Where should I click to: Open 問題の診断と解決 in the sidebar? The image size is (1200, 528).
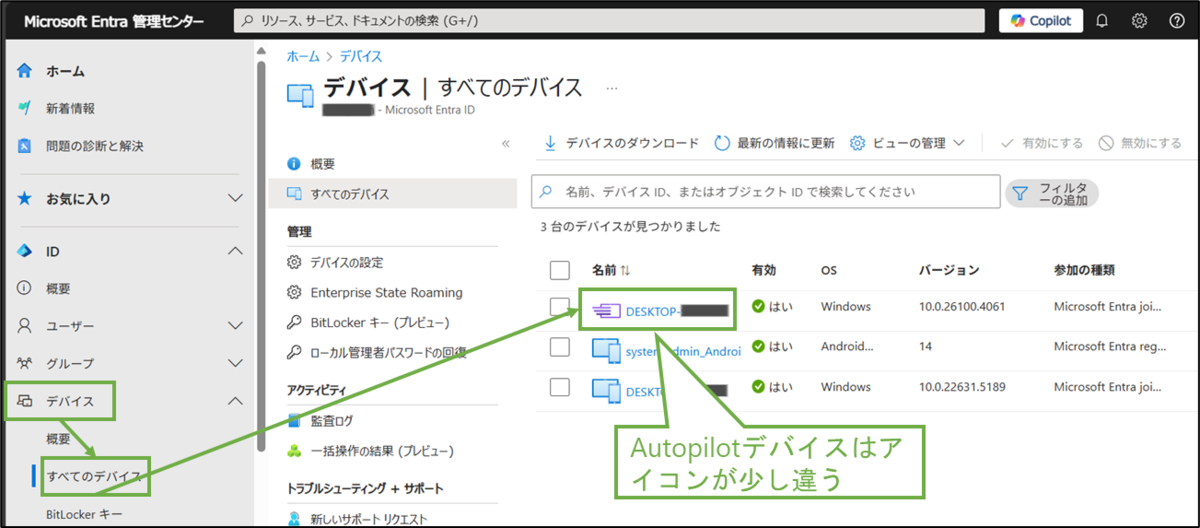pos(94,146)
